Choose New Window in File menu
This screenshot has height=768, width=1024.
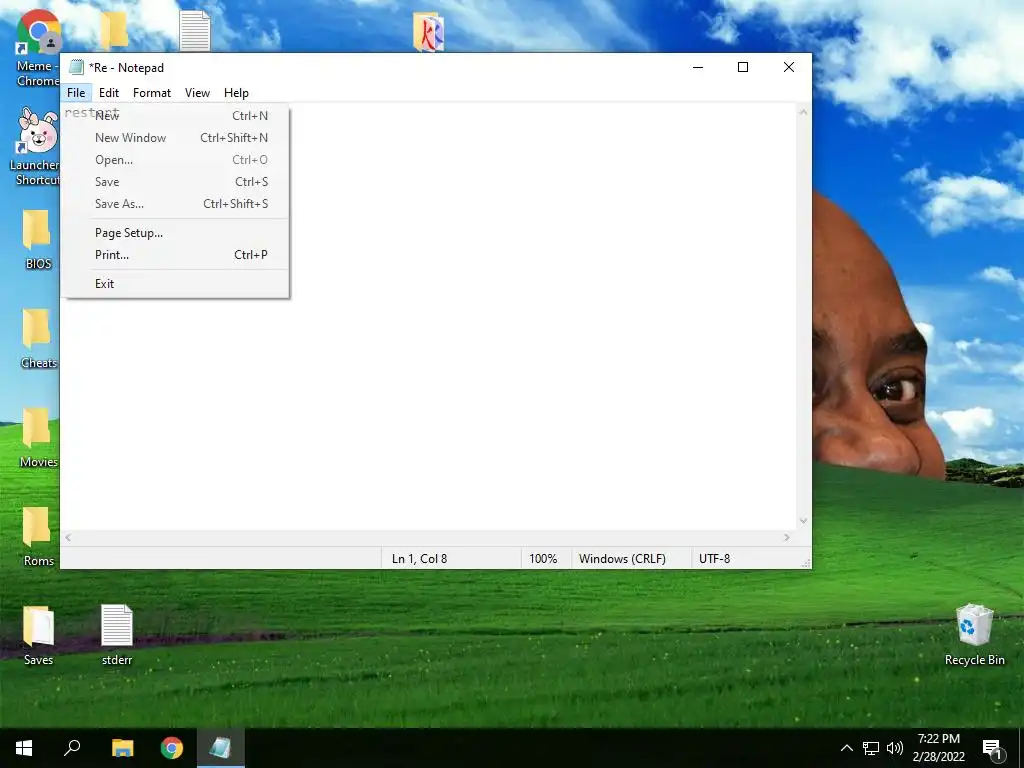point(175,138)
